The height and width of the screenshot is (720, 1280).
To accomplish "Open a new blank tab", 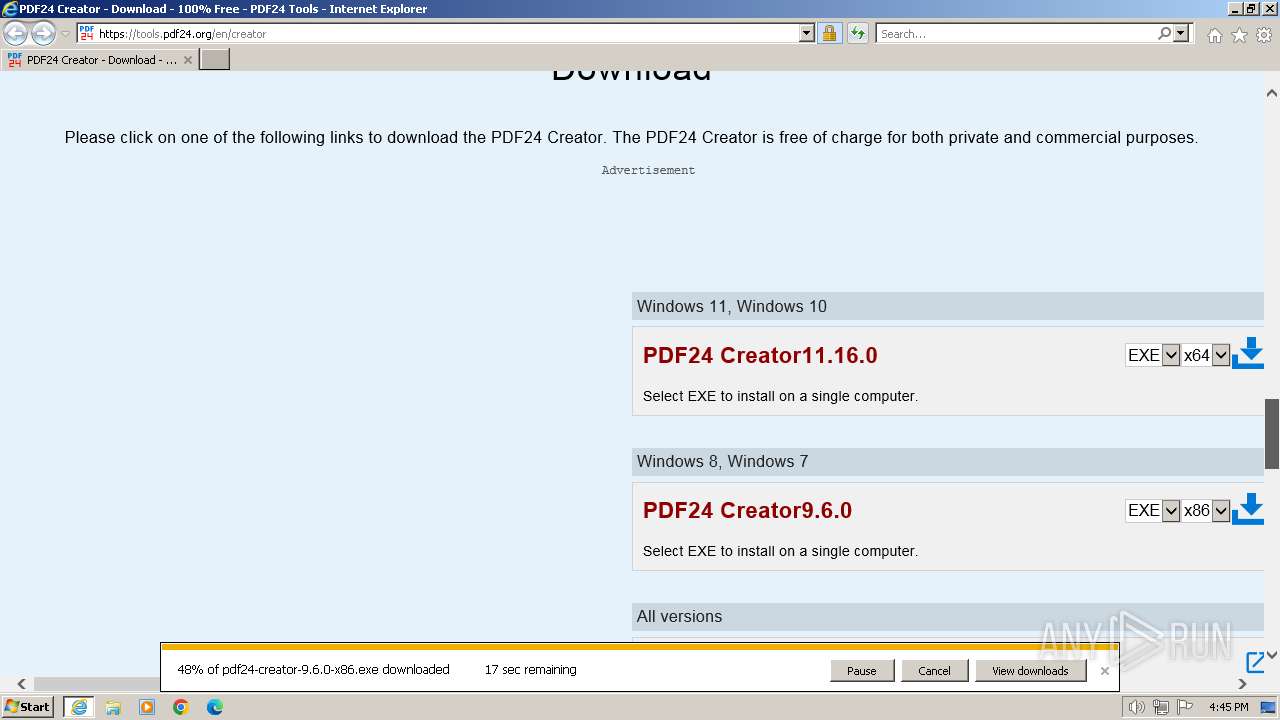I will 215,60.
